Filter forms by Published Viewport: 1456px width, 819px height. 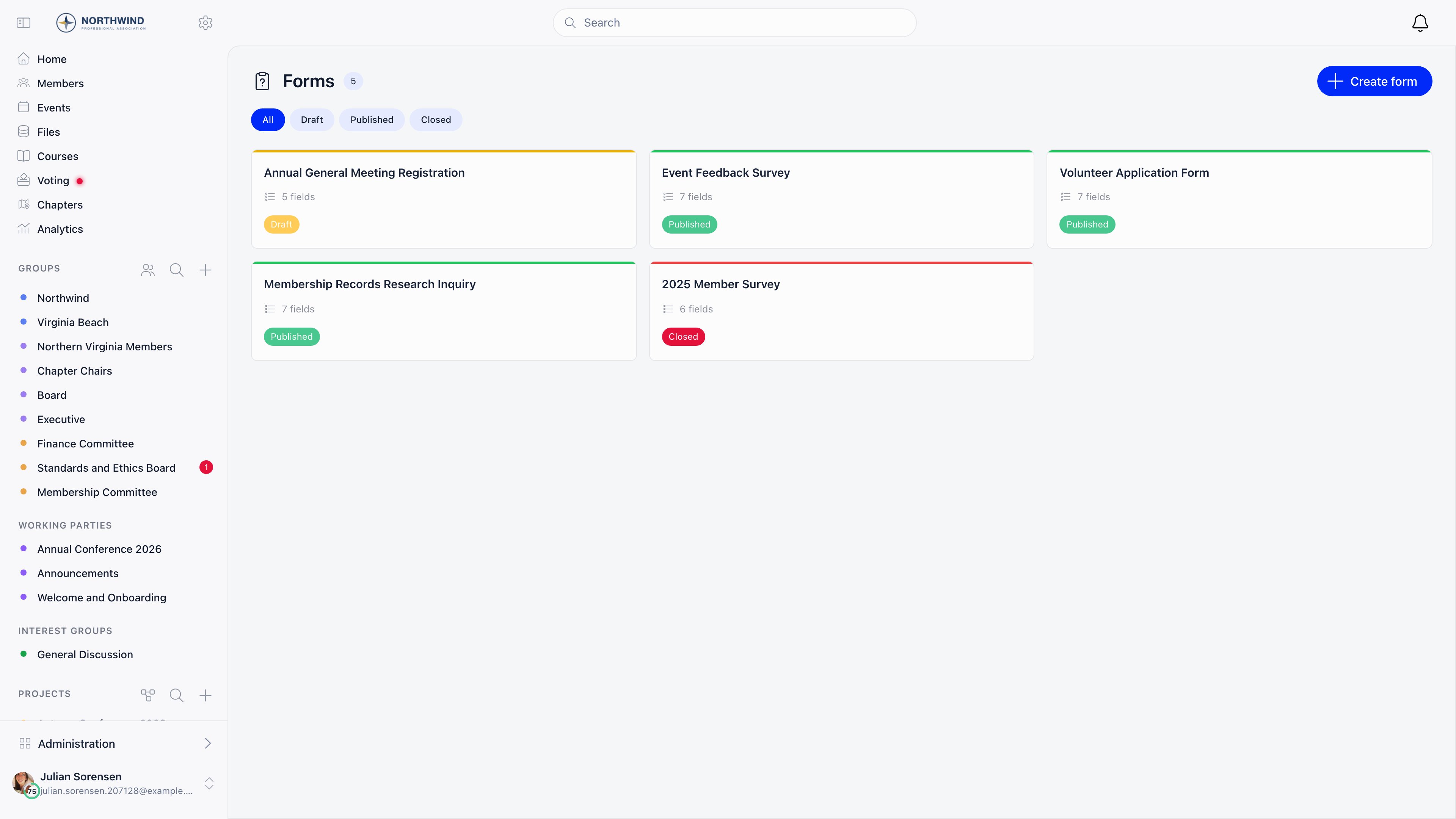click(372, 120)
